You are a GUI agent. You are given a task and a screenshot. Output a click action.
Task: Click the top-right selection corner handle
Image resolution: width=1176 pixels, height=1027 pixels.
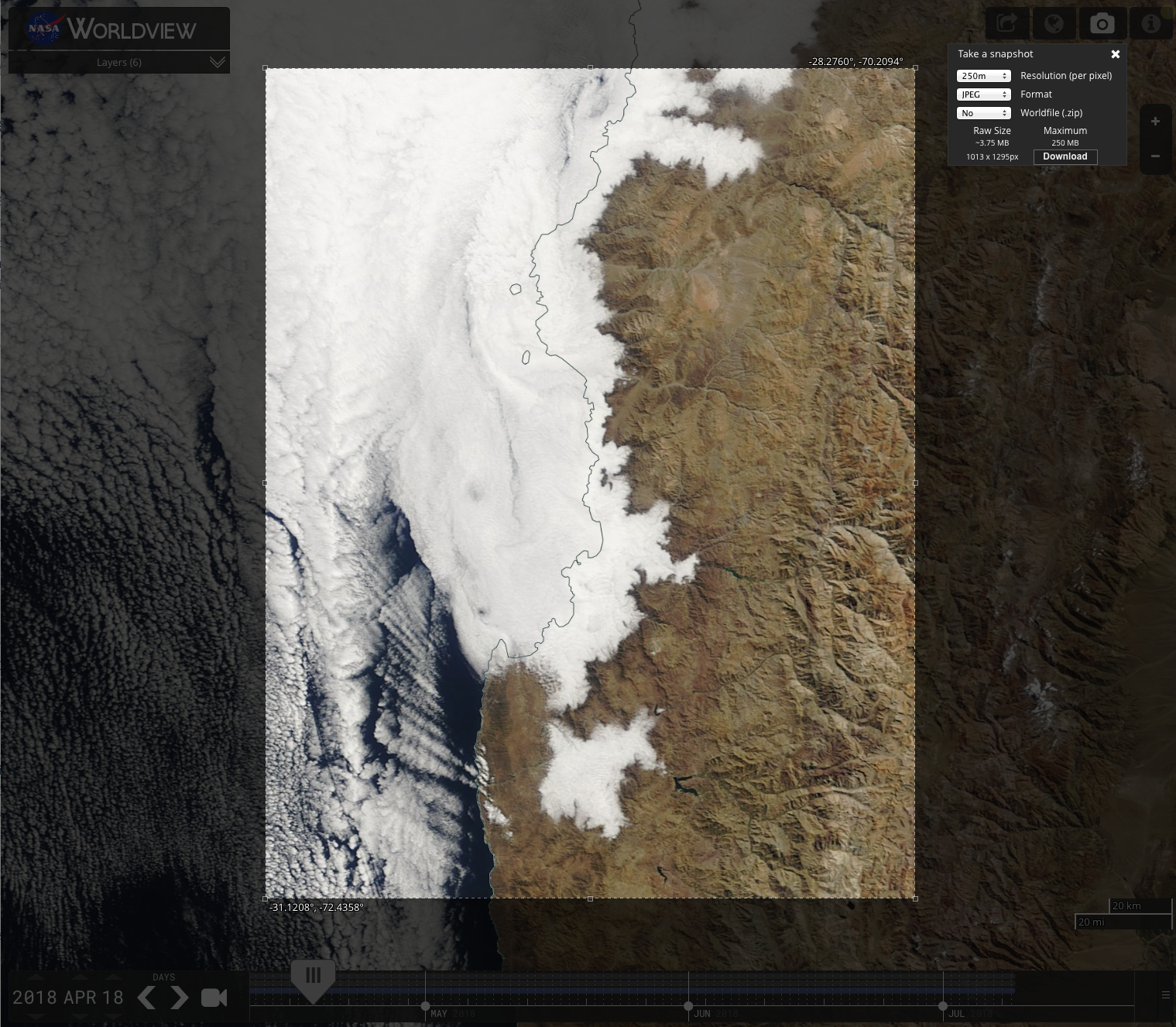[915, 68]
